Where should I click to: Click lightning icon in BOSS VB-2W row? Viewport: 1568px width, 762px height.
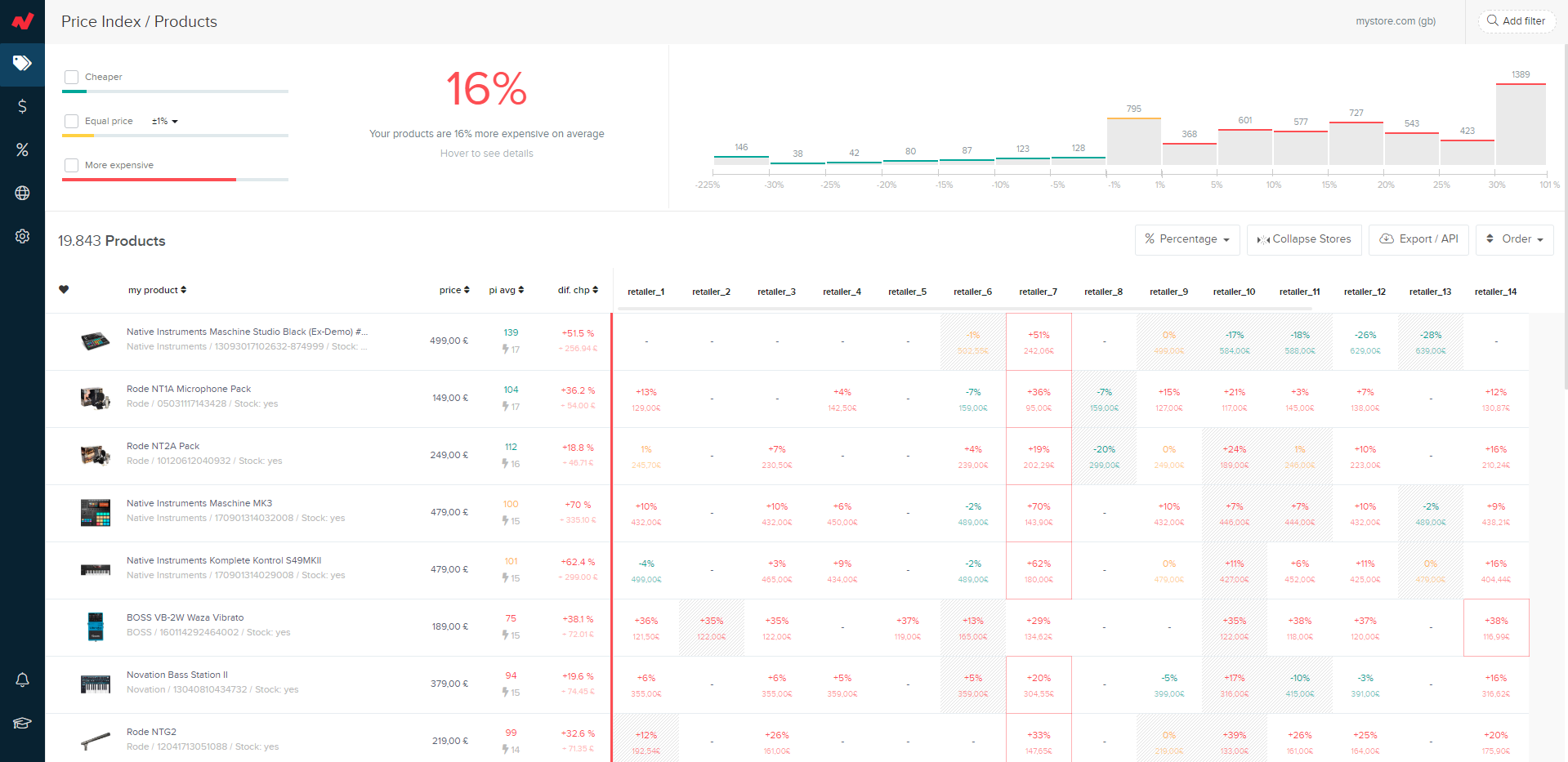(506, 635)
